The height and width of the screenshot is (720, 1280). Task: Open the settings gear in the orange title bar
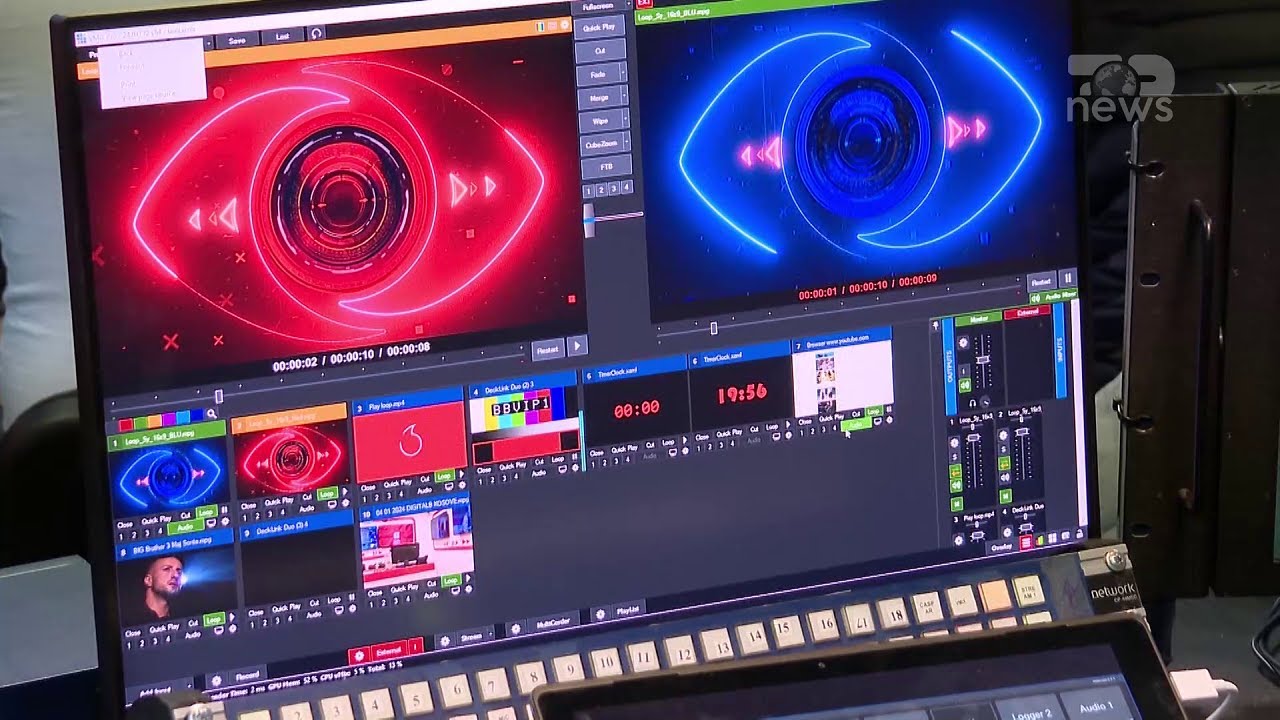(x=565, y=24)
